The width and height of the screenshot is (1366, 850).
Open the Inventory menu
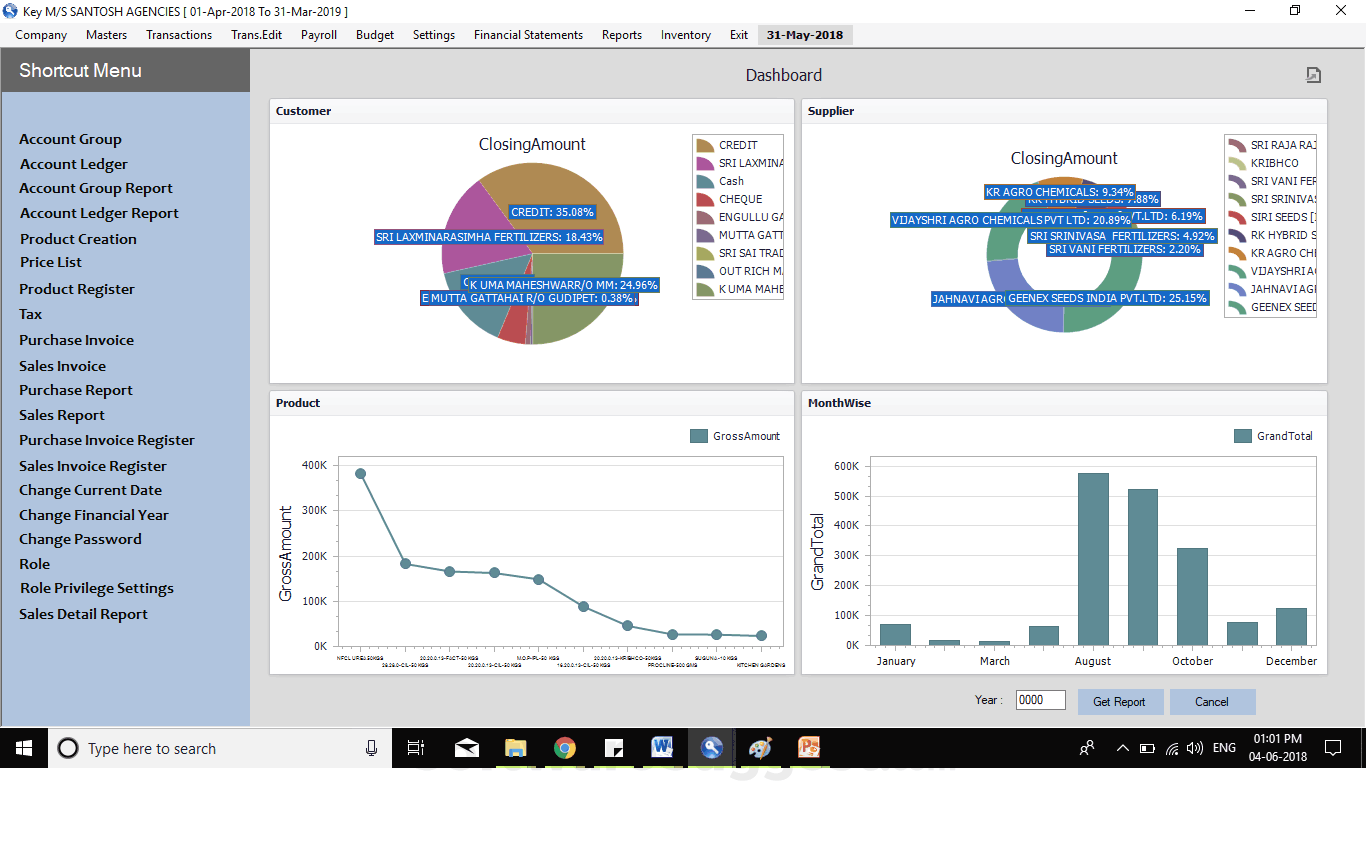click(x=686, y=35)
